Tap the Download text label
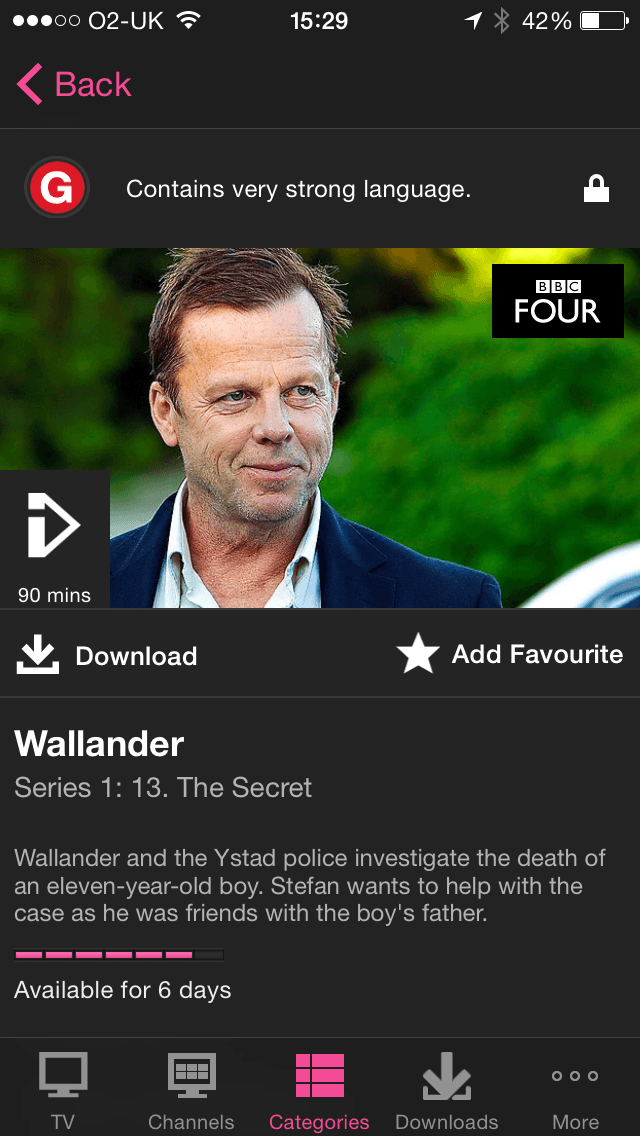This screenshot has height=1136, width=640. [136, 656]
